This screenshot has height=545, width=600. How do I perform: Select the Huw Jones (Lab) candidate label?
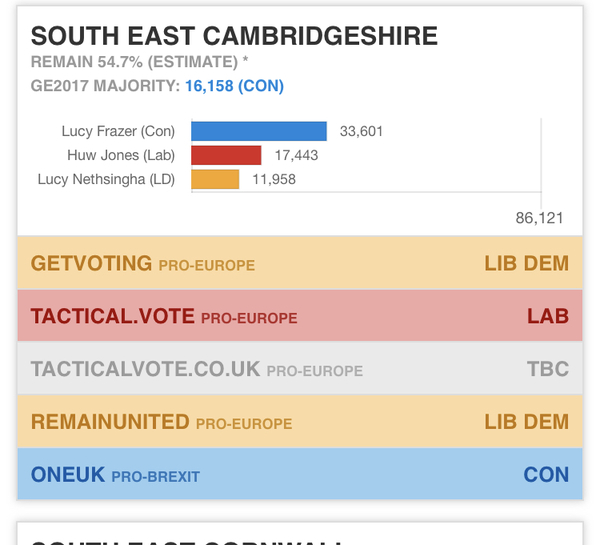tap(121, 155)
